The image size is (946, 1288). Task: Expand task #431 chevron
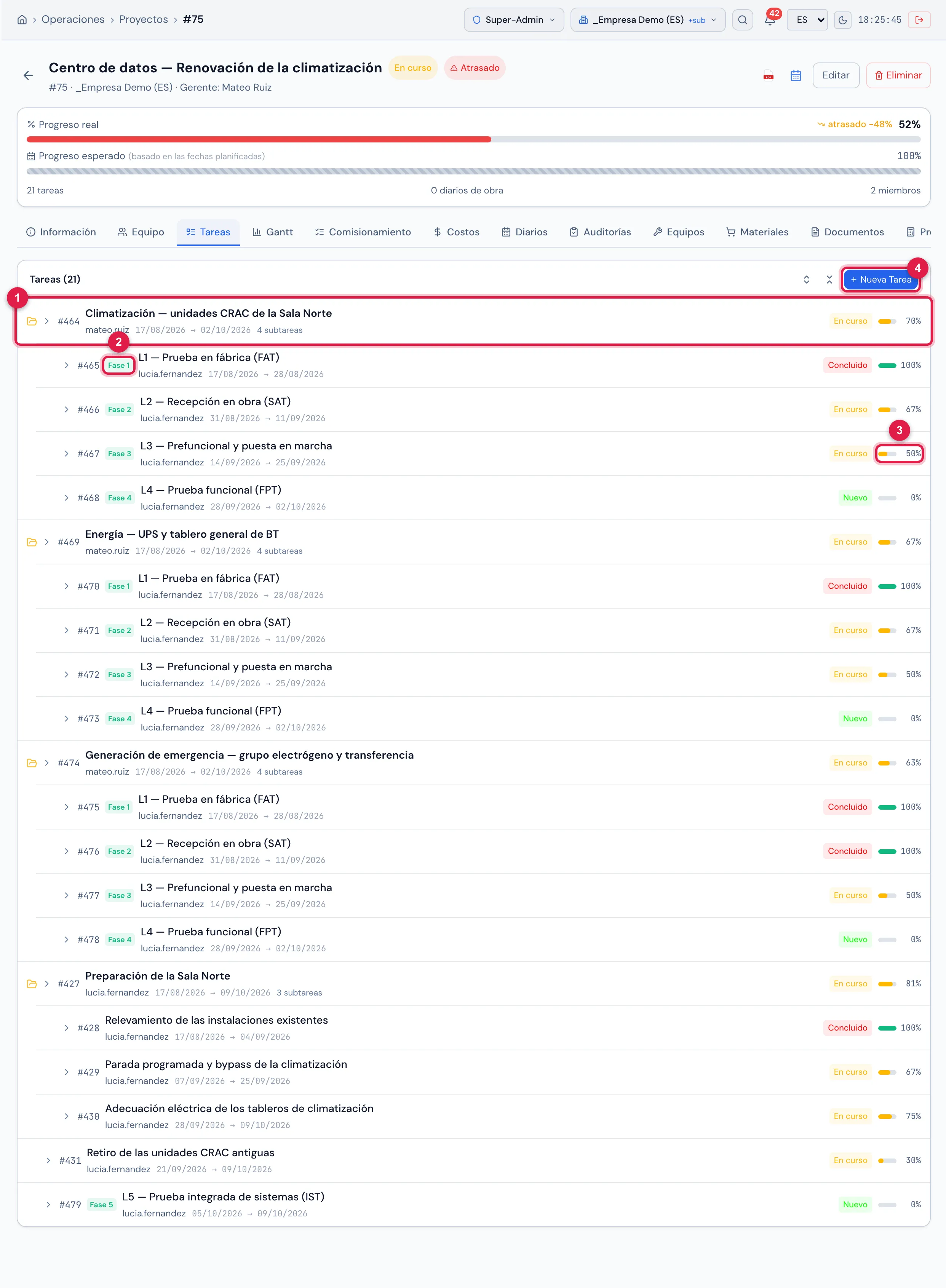click(48, 1161)
